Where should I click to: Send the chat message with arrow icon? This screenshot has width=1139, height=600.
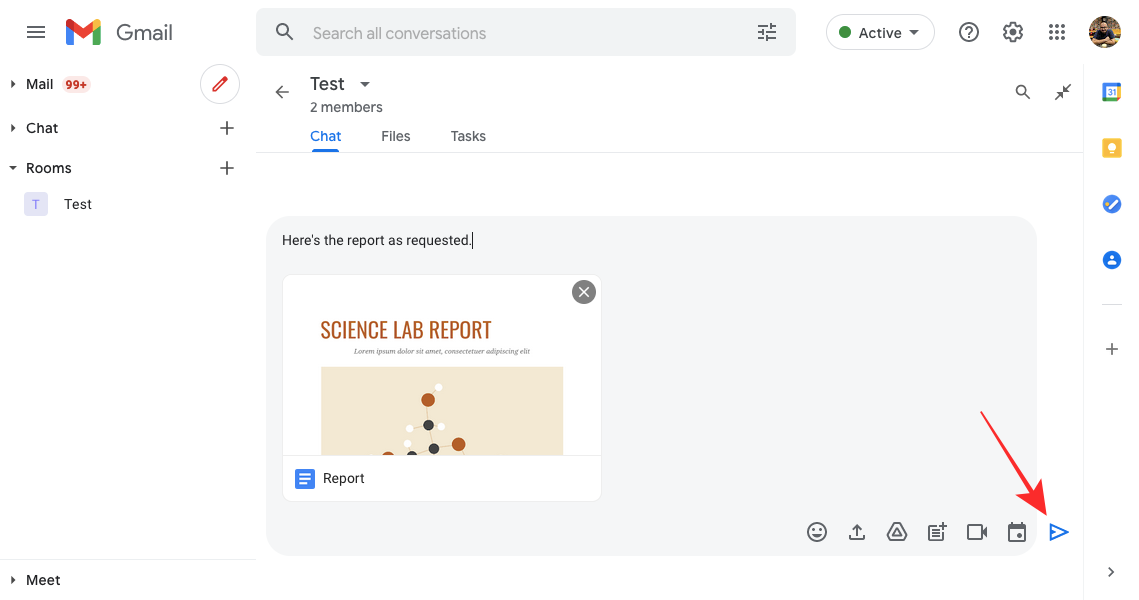coord(1059,533)
